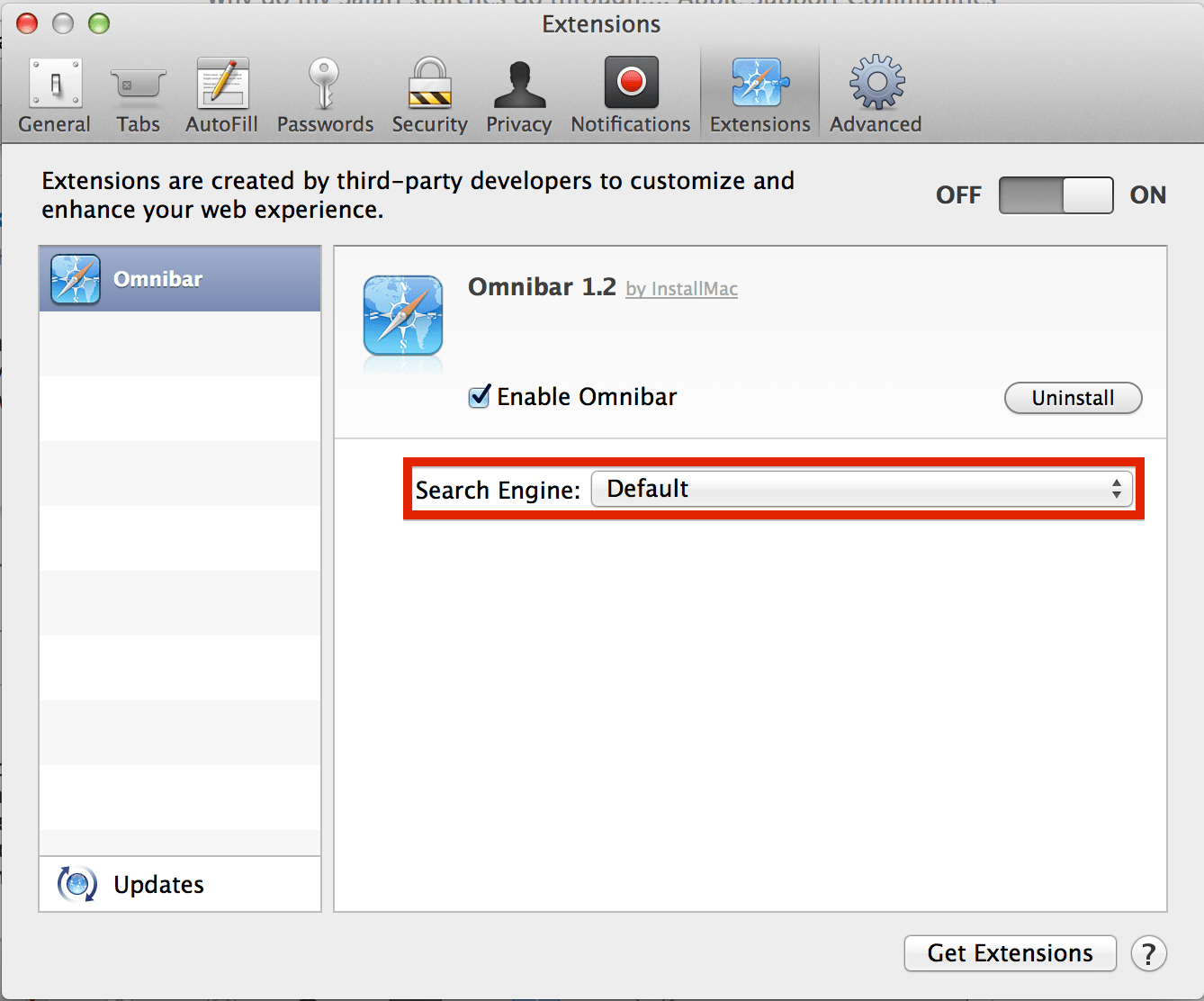Image resolution: width=1204 pixels, height=1001 pixels.
Task: Toggle the Extensions OFF/ON switch
Action: pyautogui.click(x=1056, y=195)
